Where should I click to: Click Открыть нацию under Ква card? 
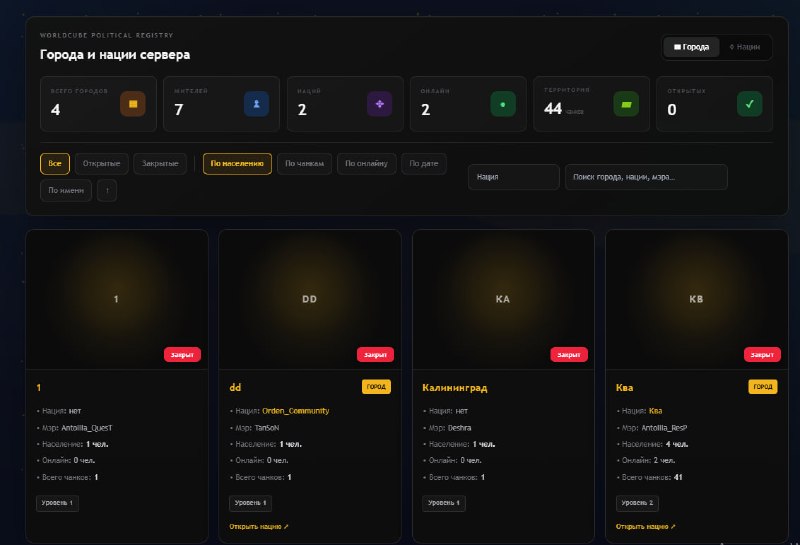point(645,527)
